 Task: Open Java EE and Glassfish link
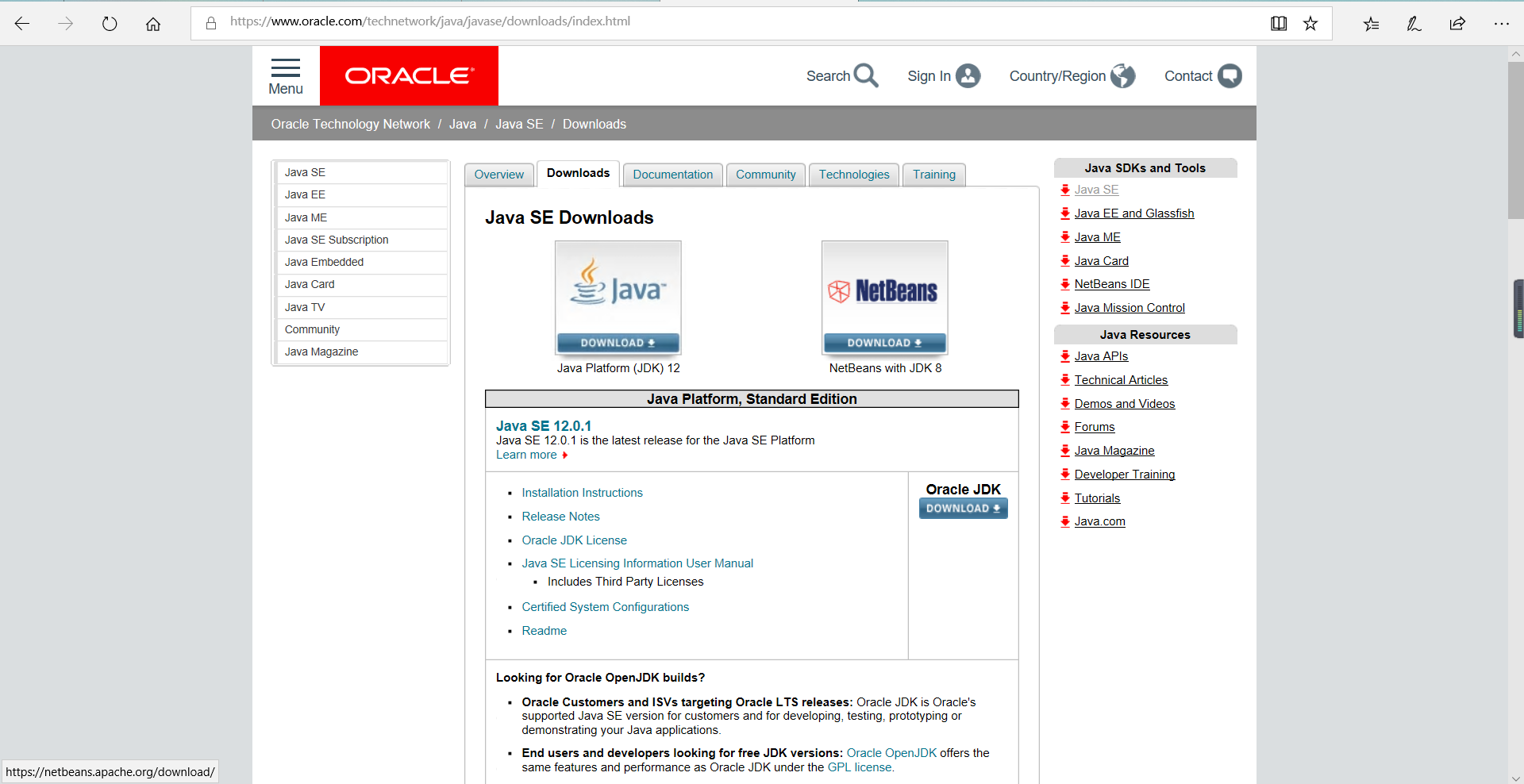(x=1133, y=213)
